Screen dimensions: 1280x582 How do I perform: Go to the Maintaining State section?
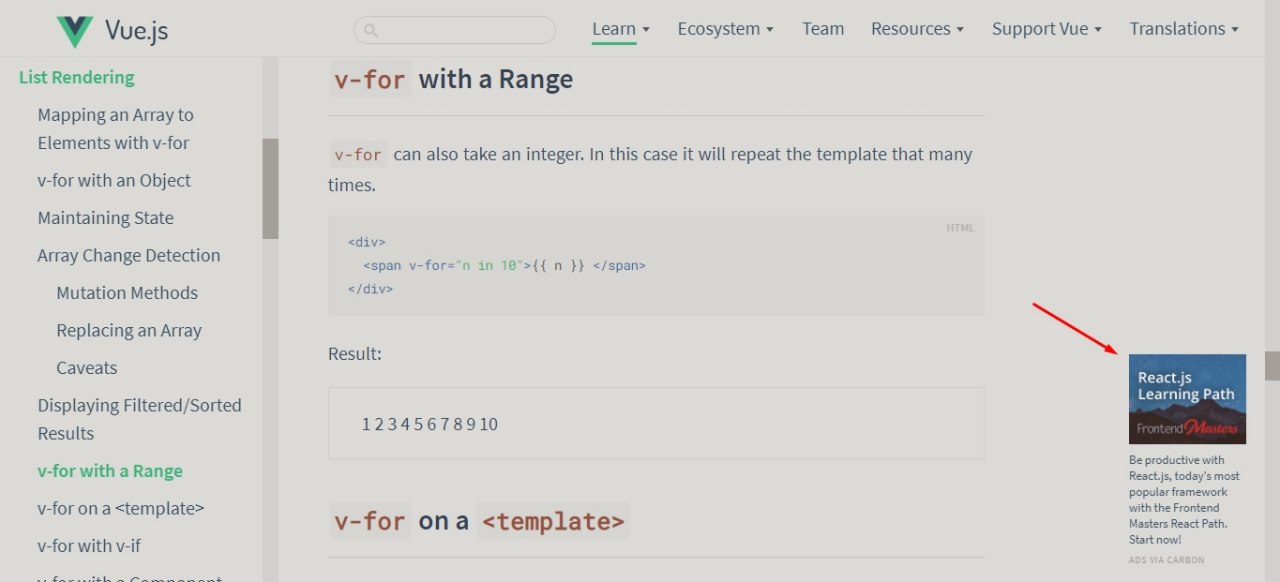click(105, 218)
